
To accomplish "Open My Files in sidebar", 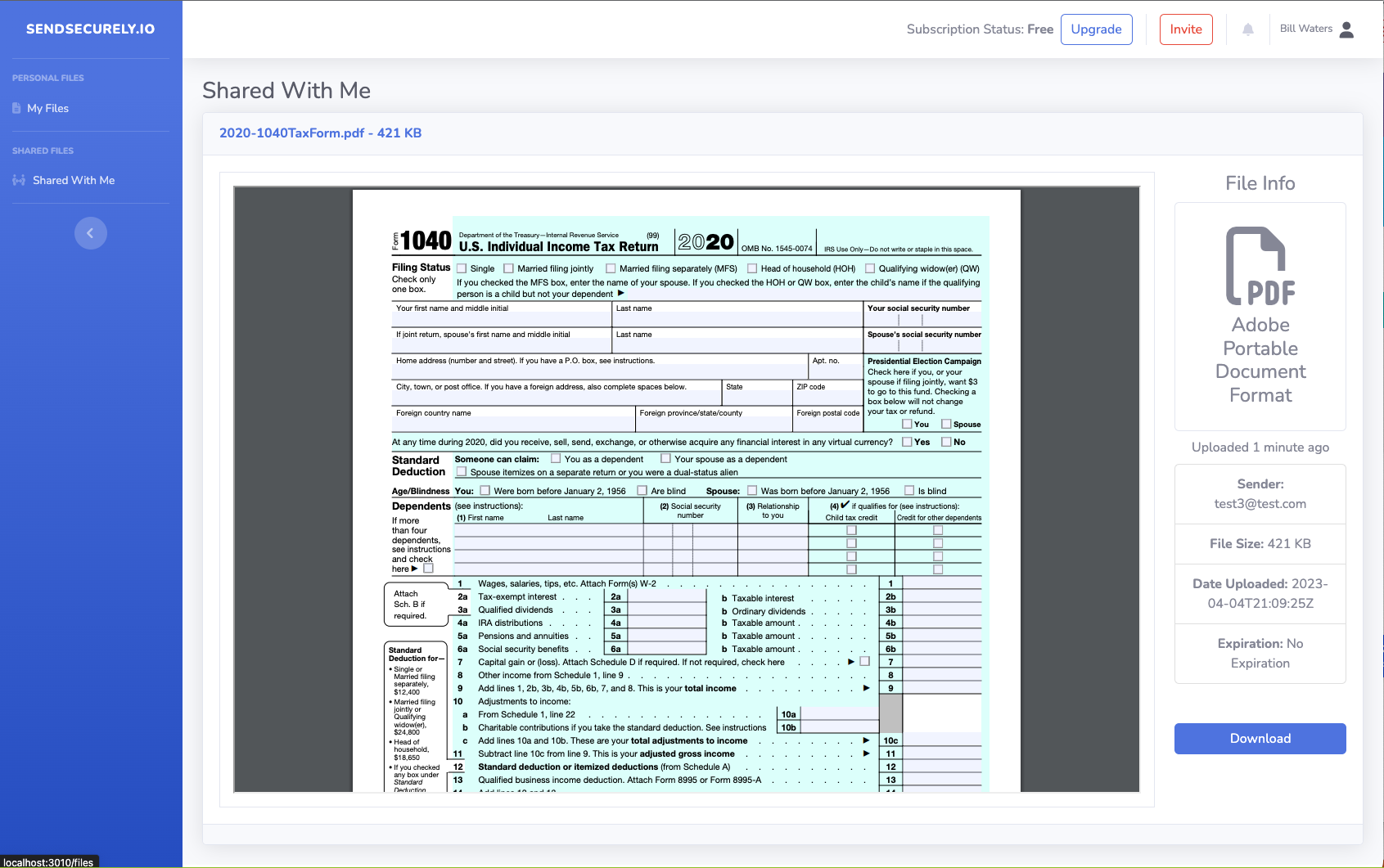I will click(47, 108).
